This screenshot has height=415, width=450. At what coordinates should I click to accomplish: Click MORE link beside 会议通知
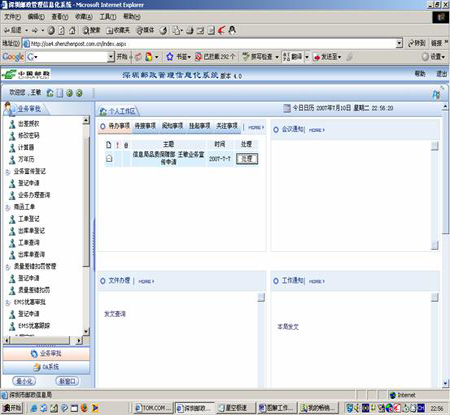tap(317, 130)
